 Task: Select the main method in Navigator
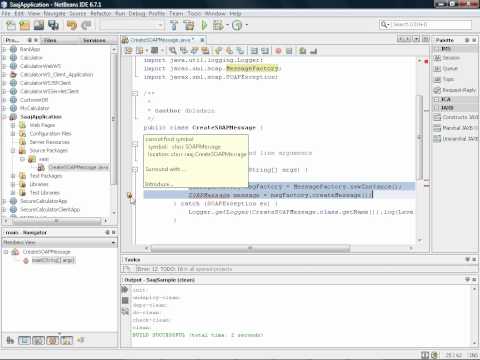point(53,260)
